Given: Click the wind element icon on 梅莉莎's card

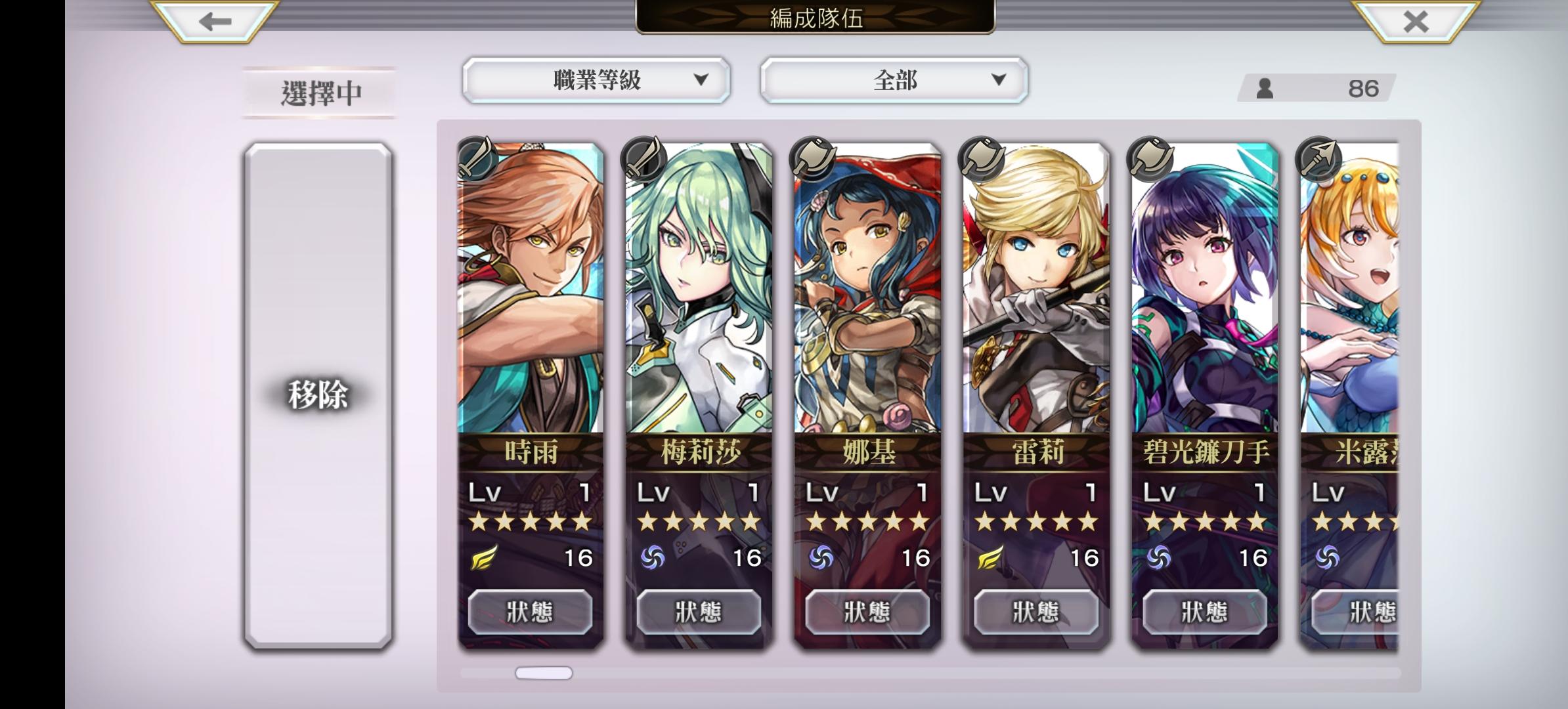Looking at the screenshot, I should [652, 558].
